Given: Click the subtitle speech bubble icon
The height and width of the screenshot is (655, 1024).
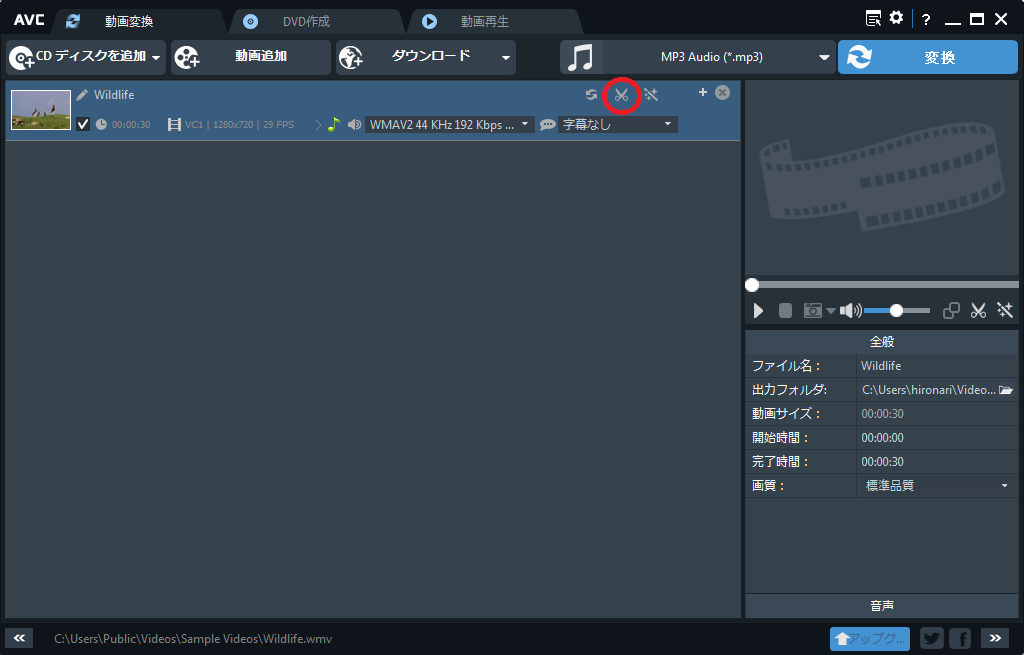Looking at the screenshot, I should coord(547,124).
